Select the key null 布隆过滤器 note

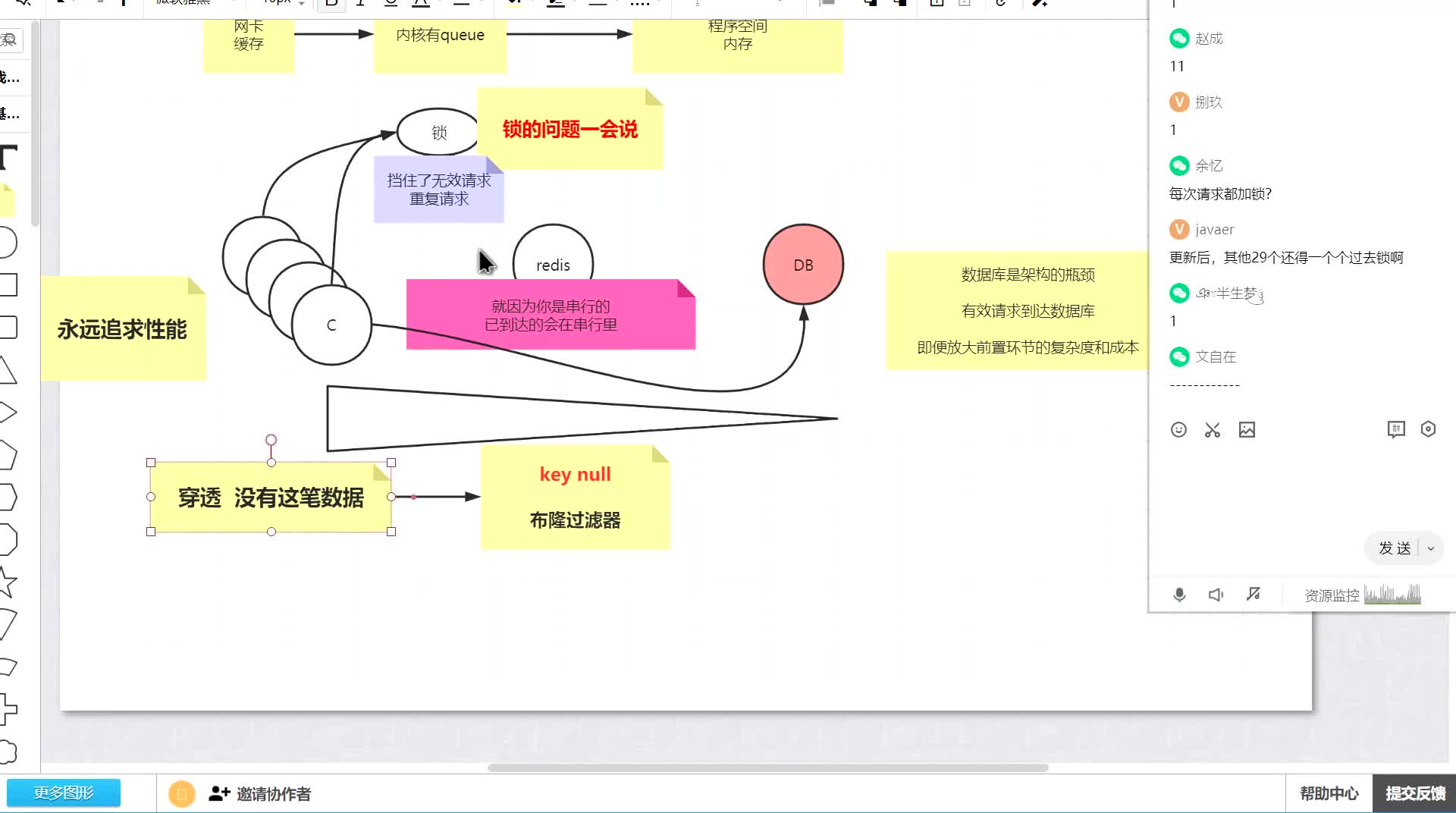click(x=575, y=498)
